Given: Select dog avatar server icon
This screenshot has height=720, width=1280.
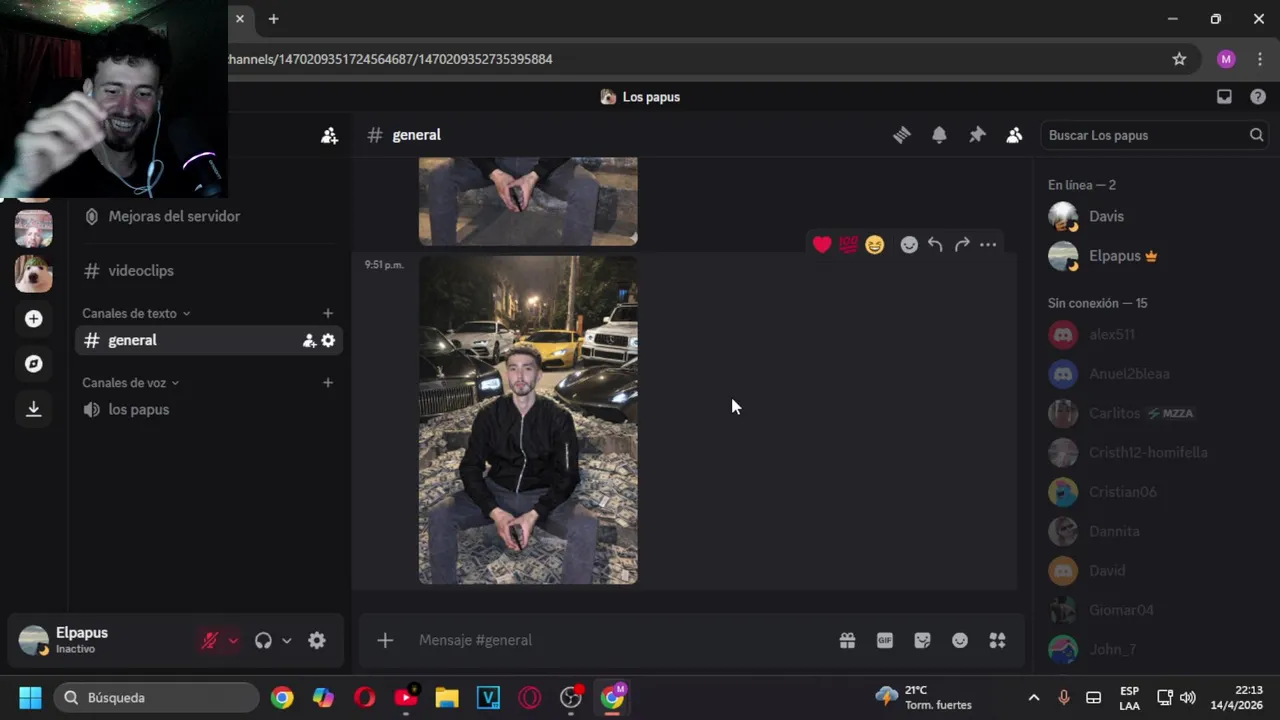Looking at the screenshot, I should tap(34, 273).
